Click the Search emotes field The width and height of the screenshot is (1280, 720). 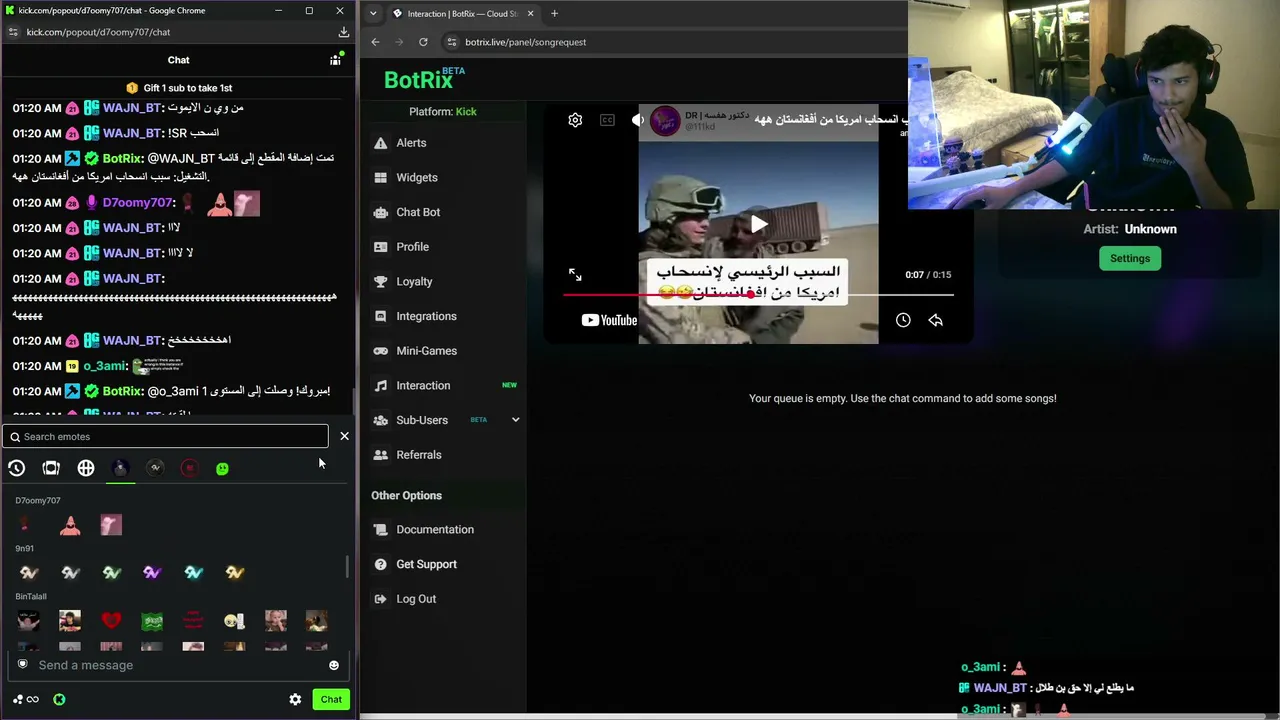(x=165, y=437)
